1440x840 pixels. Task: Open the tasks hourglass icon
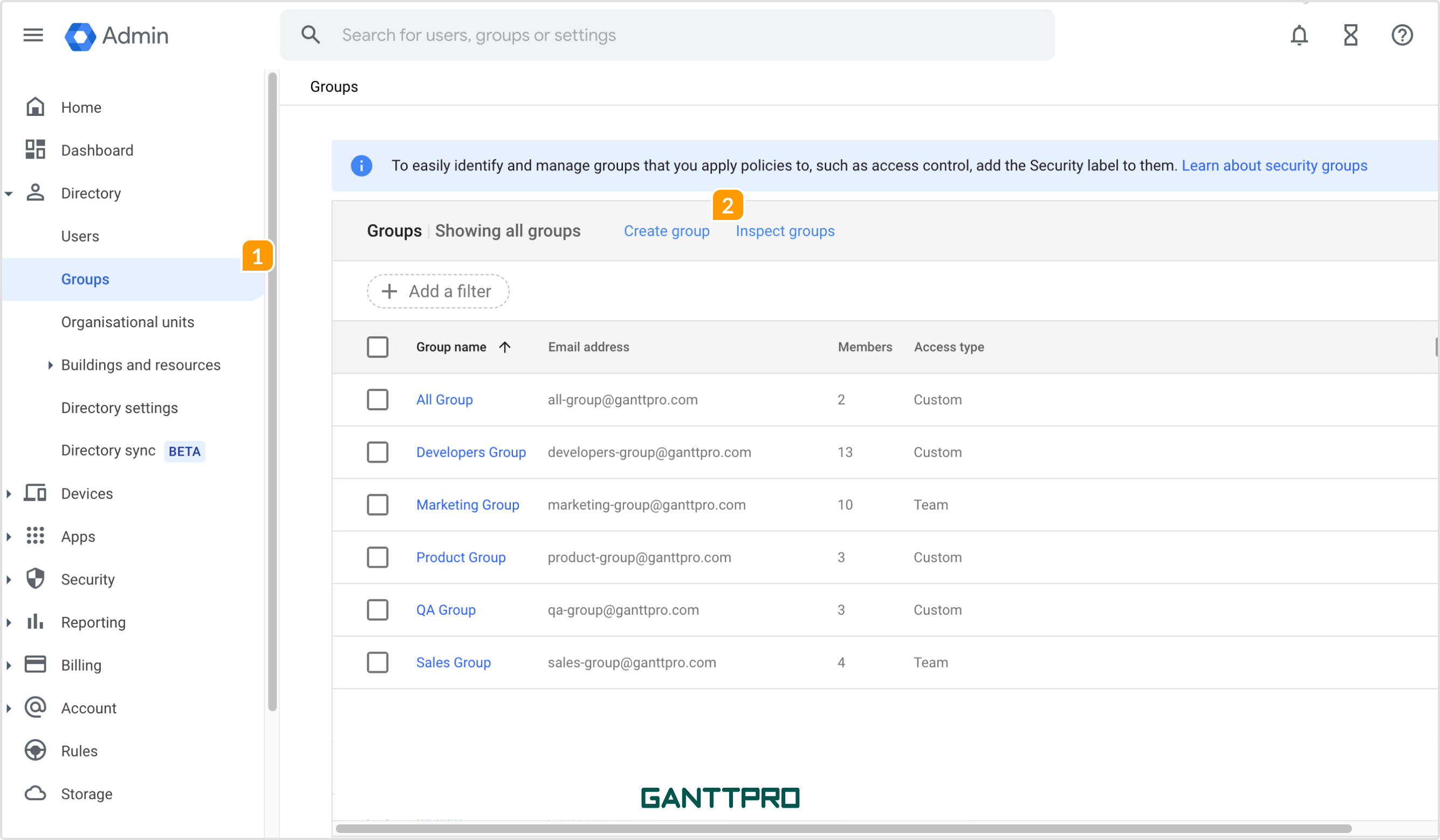[x=1350, y=35]
